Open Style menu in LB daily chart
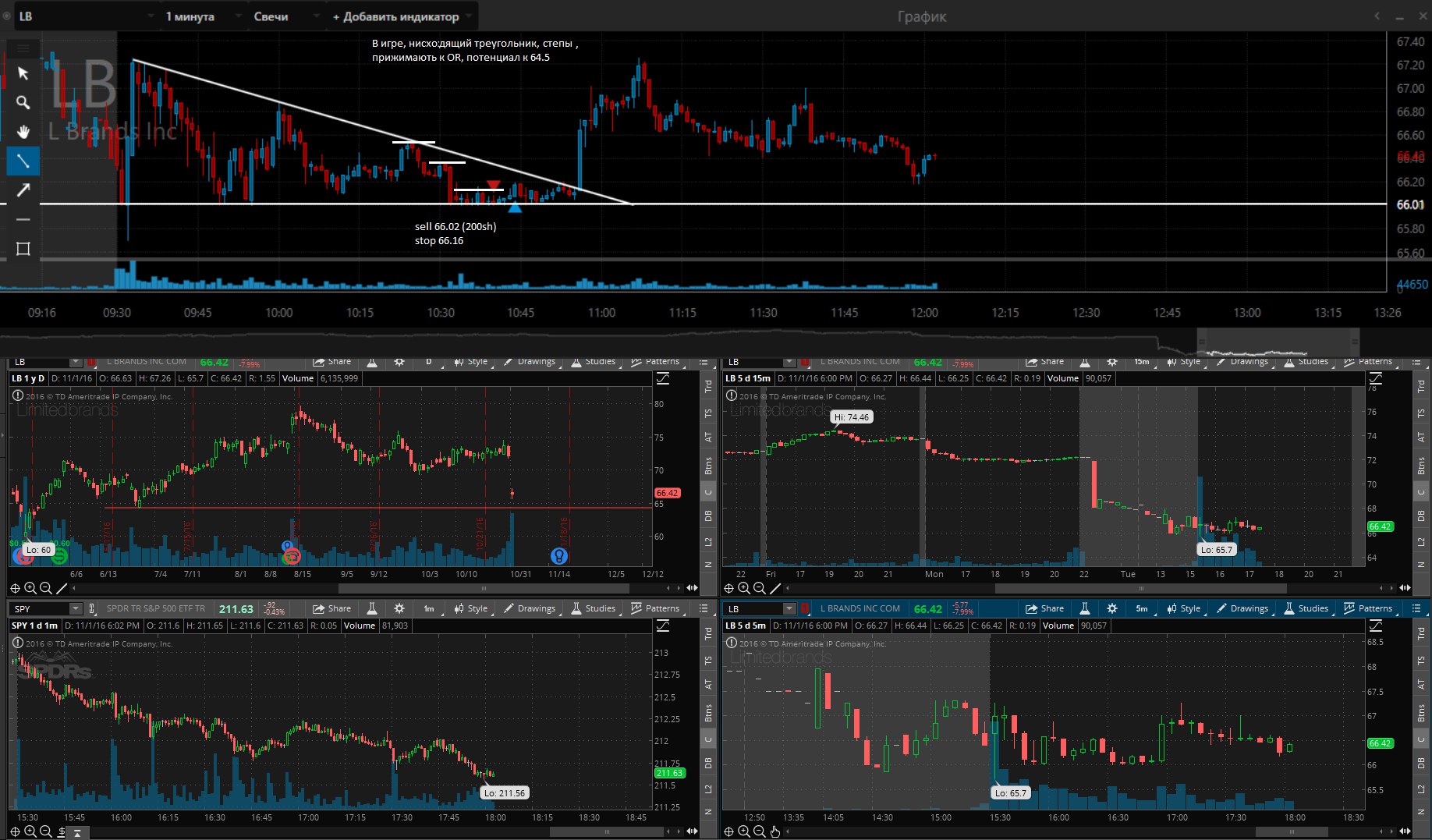The width and height of the screenshot is (1432, 840). click(472, 362)
